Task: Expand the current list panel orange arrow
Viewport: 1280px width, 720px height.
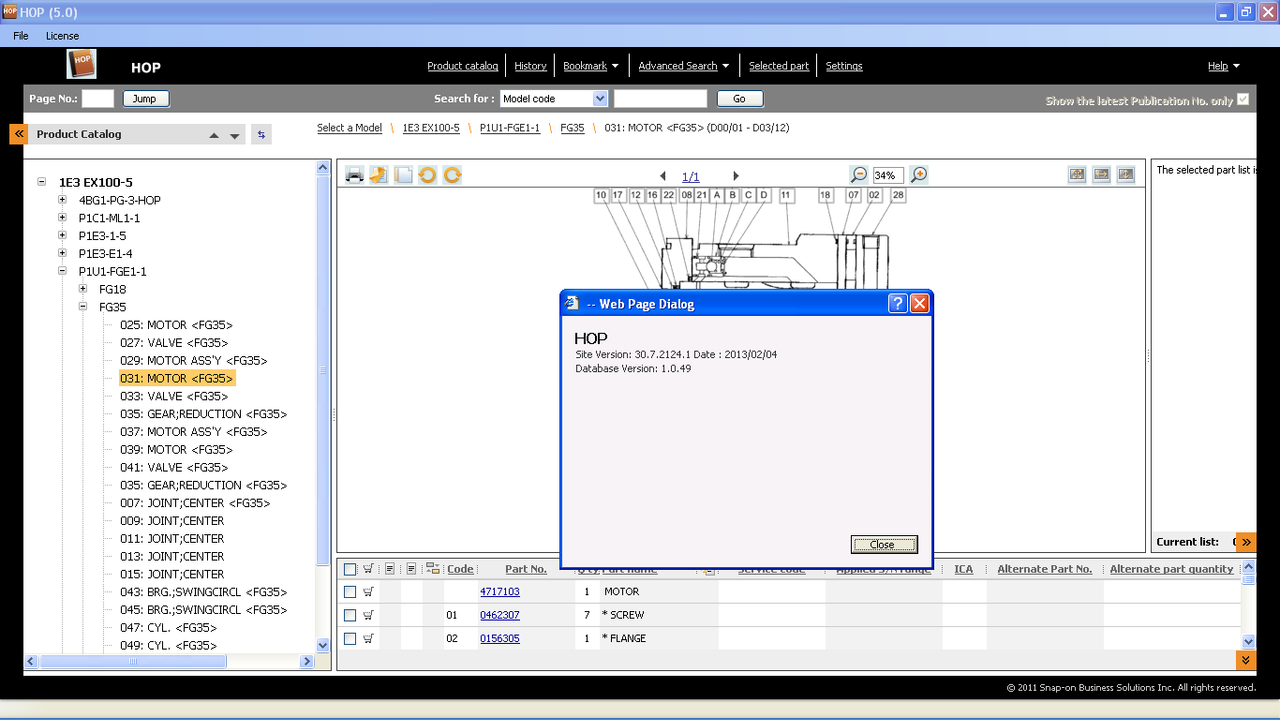Action: click(1246, 542)
